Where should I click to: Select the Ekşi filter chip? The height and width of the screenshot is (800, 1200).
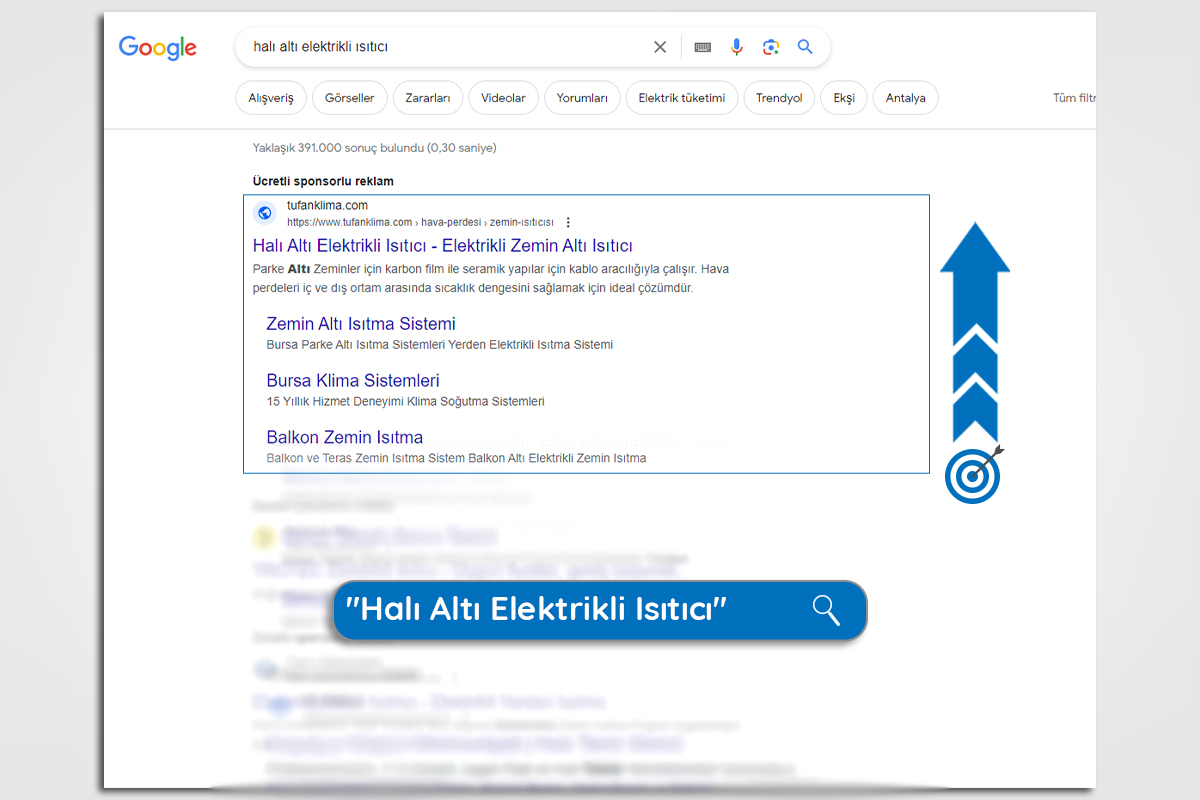[x=844, y=98]
